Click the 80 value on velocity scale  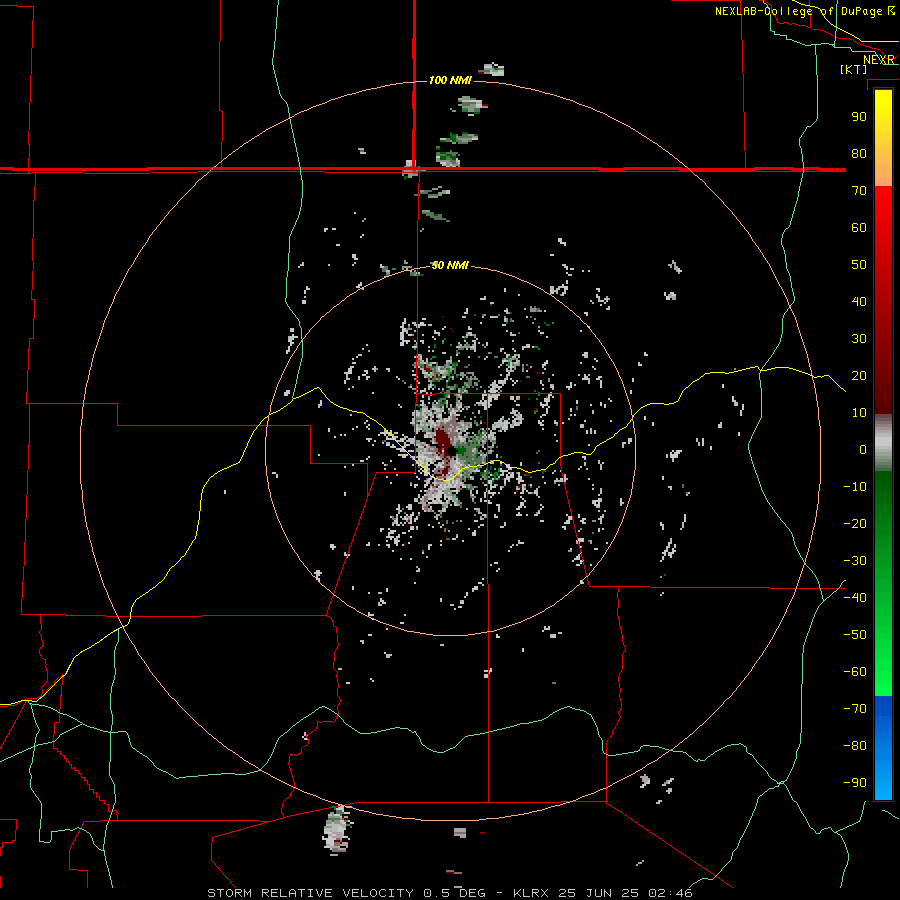pyautogui.click(x=859, y=153)
